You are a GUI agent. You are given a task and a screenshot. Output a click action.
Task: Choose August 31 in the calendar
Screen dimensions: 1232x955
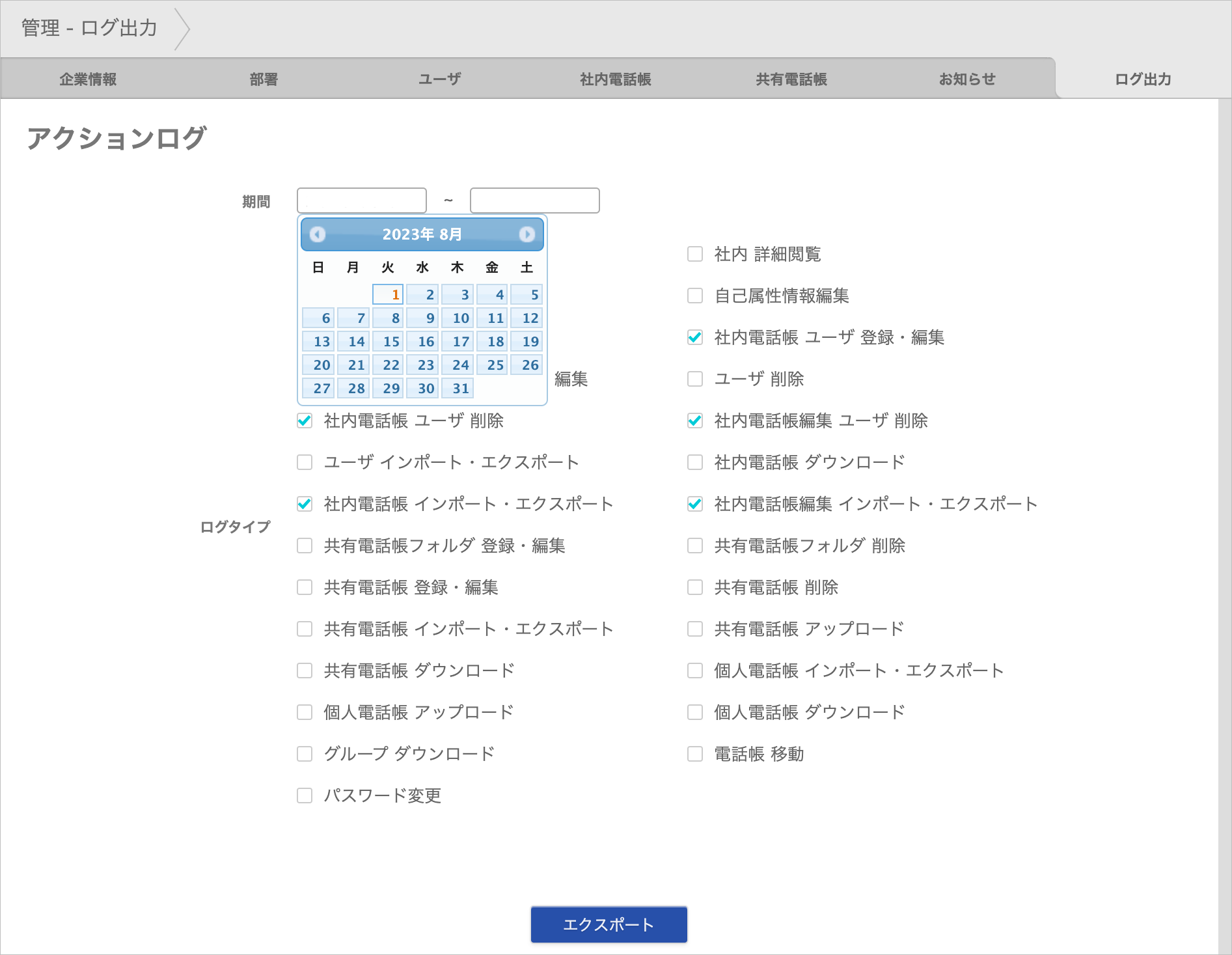[458, 389]
